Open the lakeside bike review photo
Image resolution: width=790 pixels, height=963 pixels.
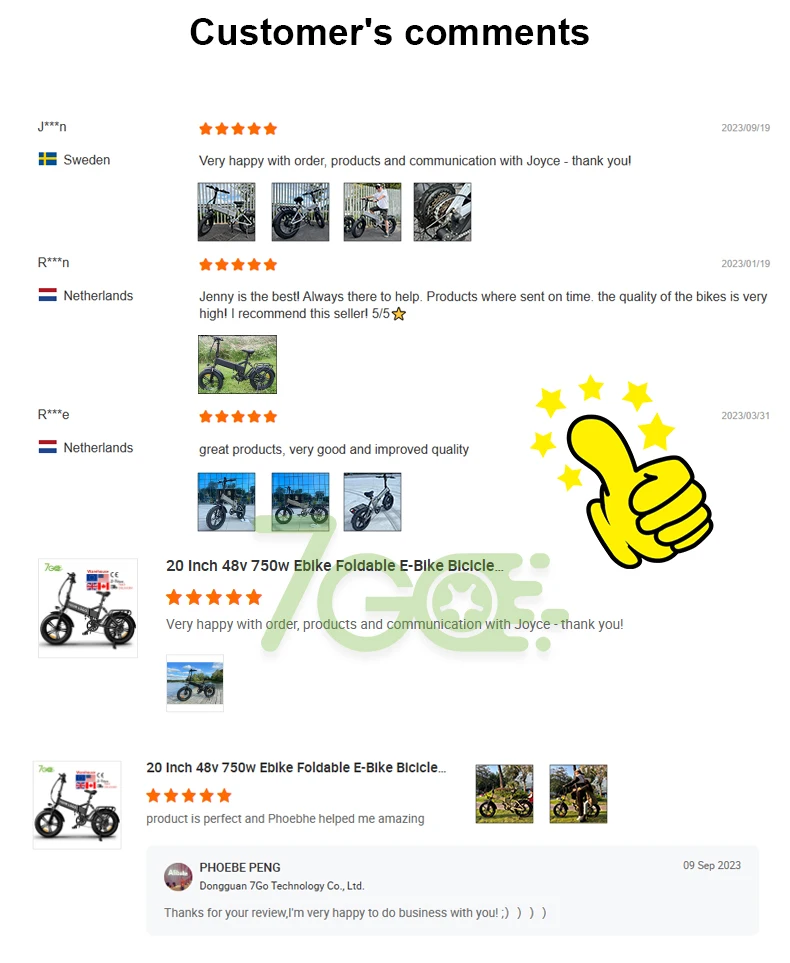pos(195,683)
